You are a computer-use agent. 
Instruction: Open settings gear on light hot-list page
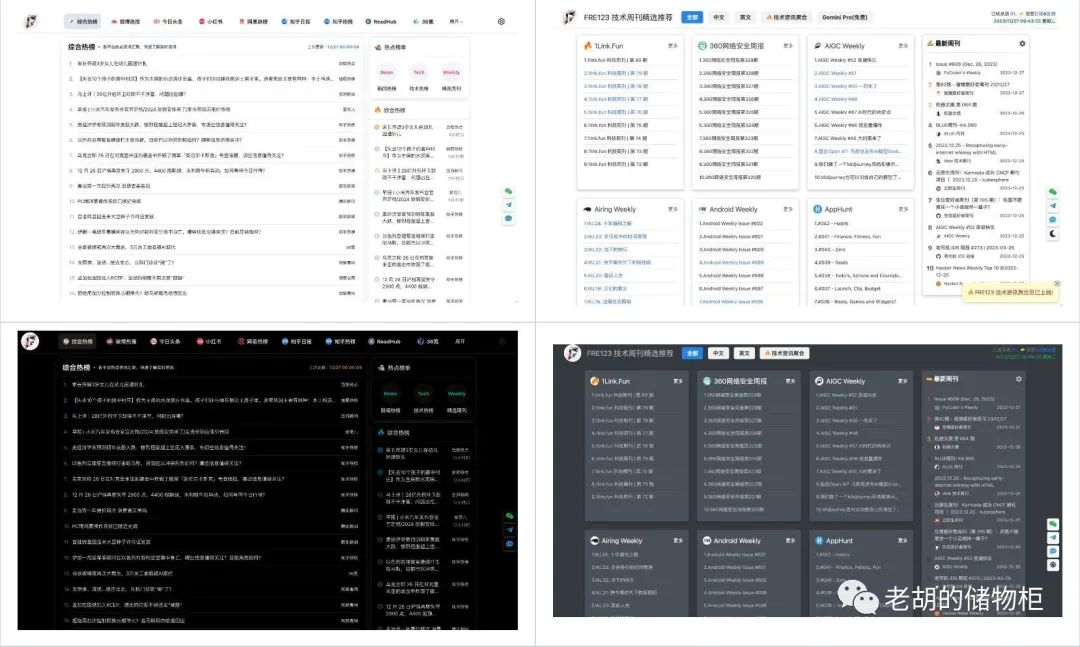tap(501, 21)
